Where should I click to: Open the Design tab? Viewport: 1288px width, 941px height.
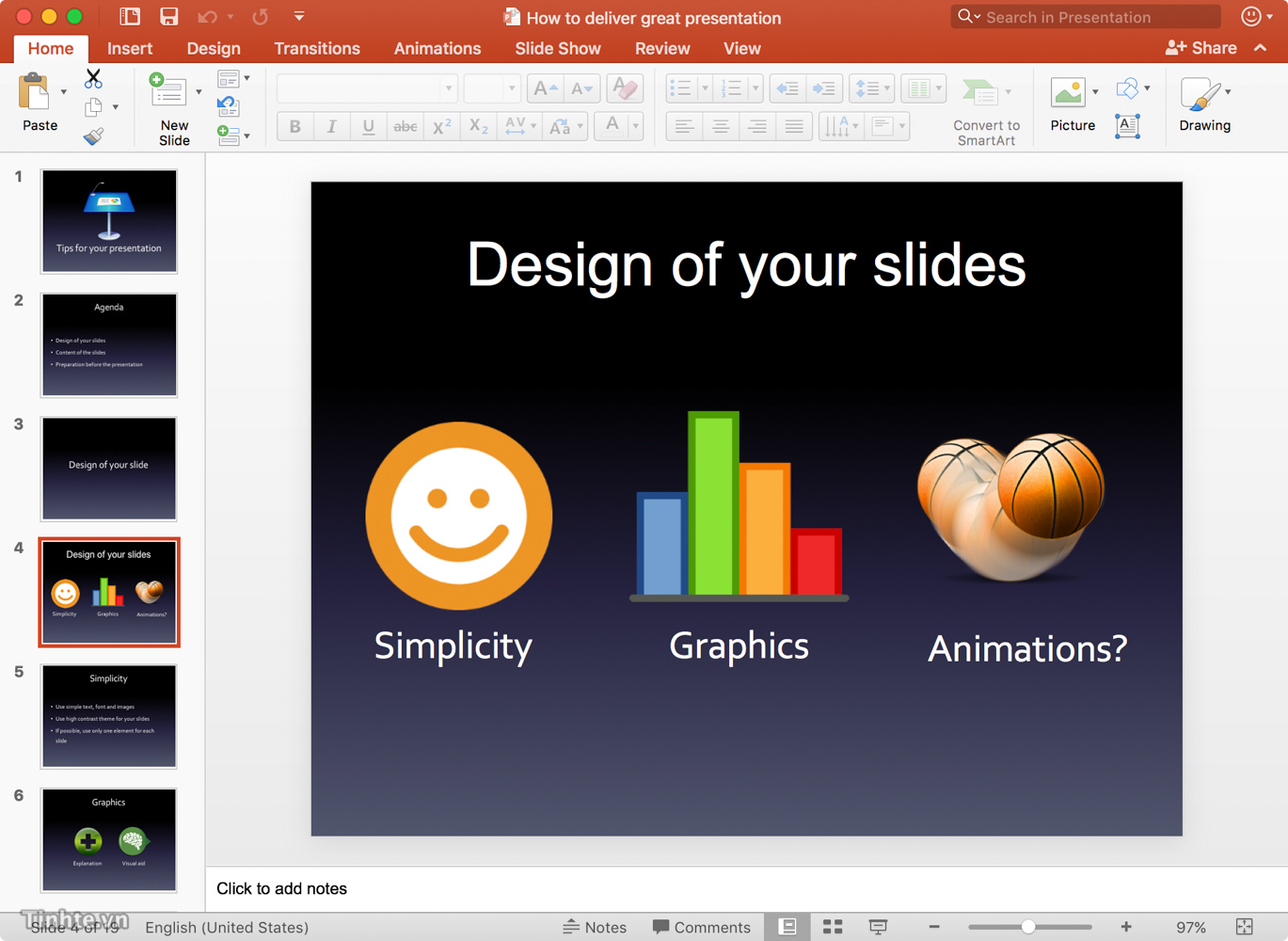point(214,48)
